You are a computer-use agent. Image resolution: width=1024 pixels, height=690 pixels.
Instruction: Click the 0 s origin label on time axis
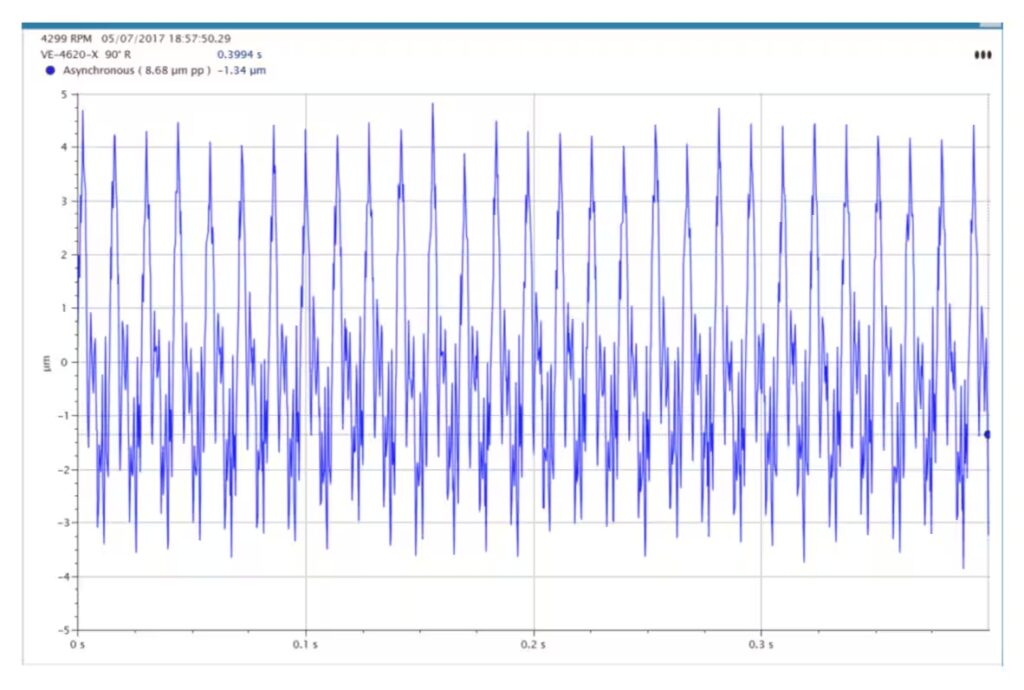coord(78,644)
